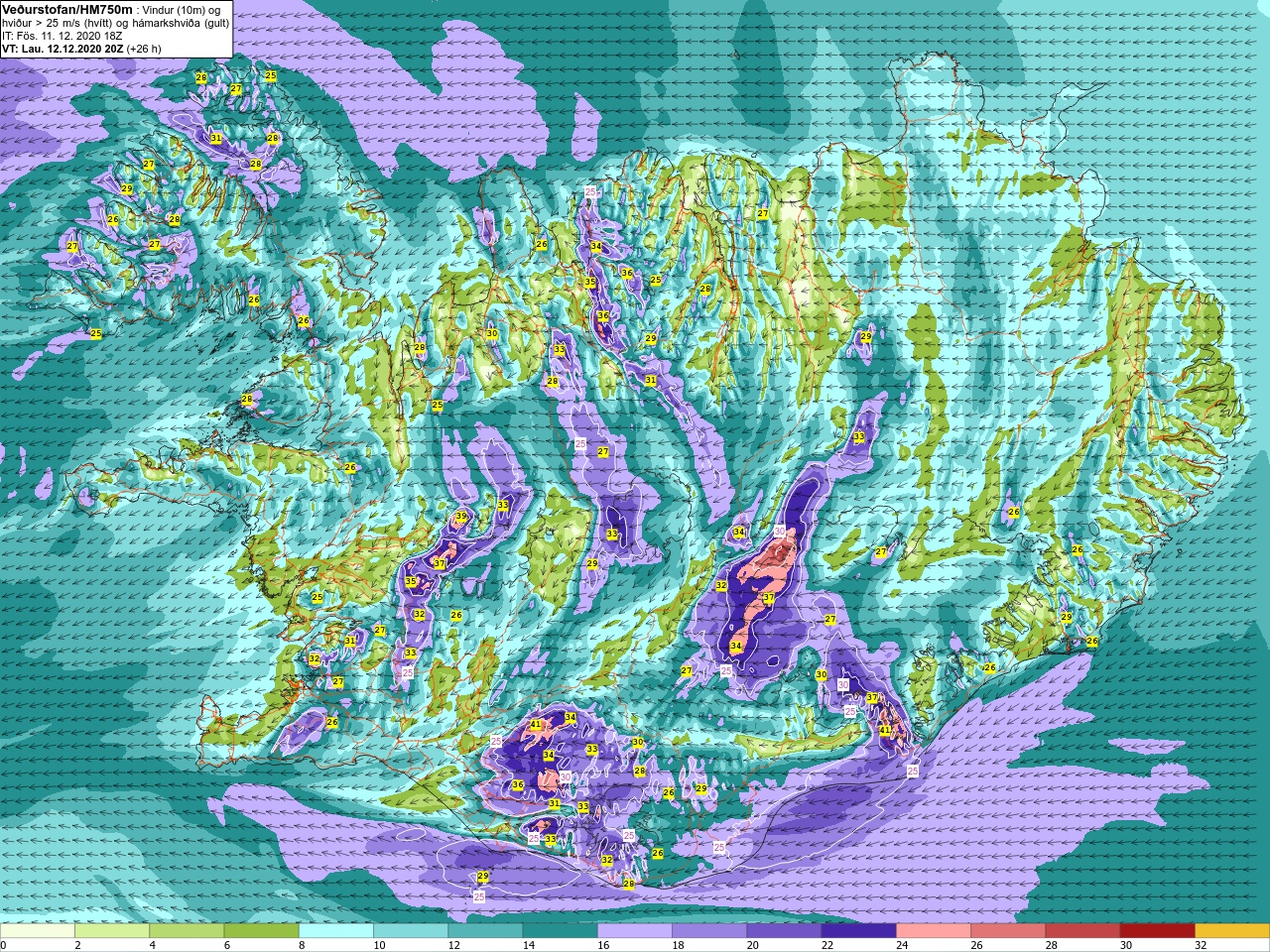Click legend scale tick label '2'
This screenshot has width=1270, height=952.
click(75, 945)
